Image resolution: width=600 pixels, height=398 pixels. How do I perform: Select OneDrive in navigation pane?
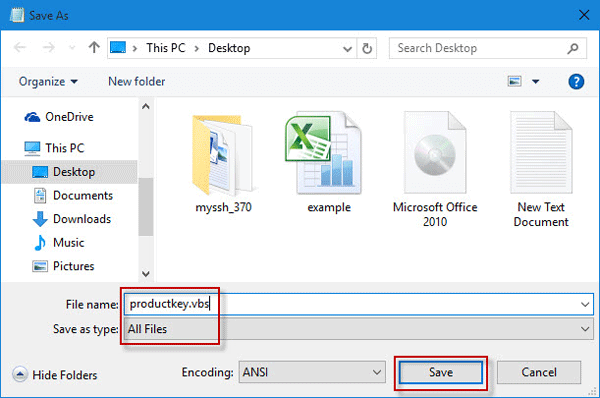(59, 117)
